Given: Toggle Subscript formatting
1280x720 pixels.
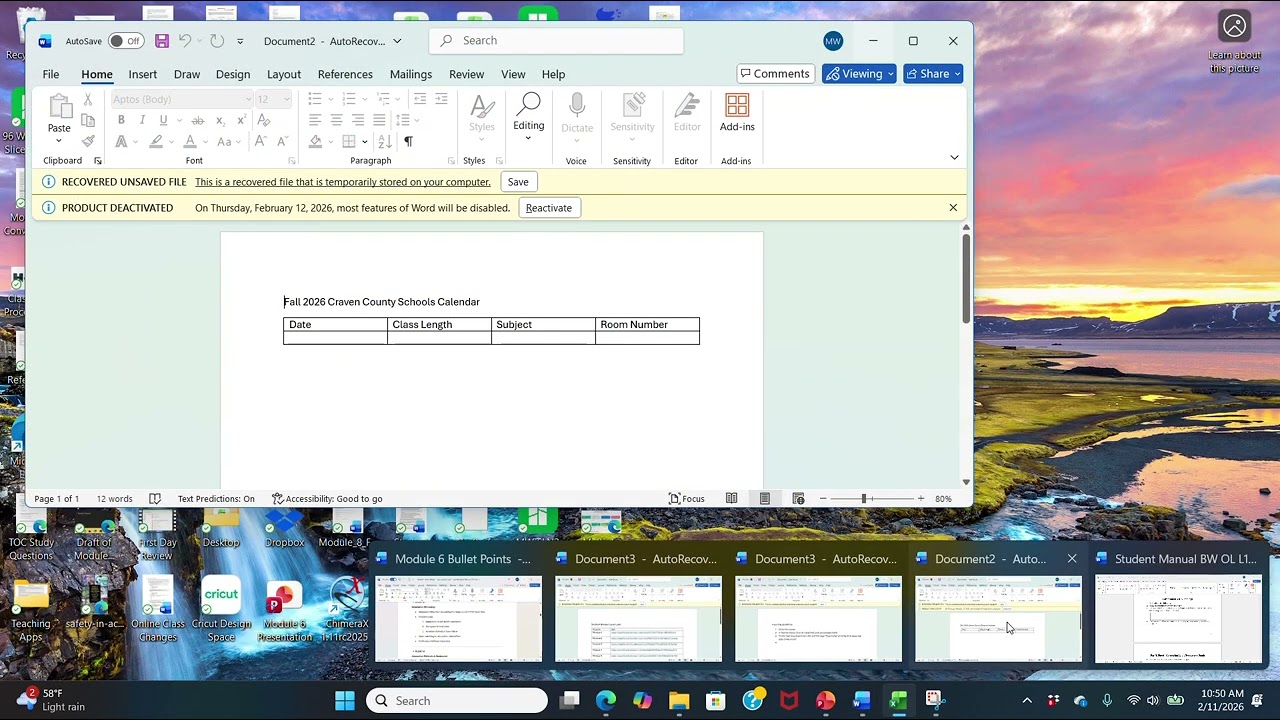Looking at the screenshot, I should coord(220,120).
